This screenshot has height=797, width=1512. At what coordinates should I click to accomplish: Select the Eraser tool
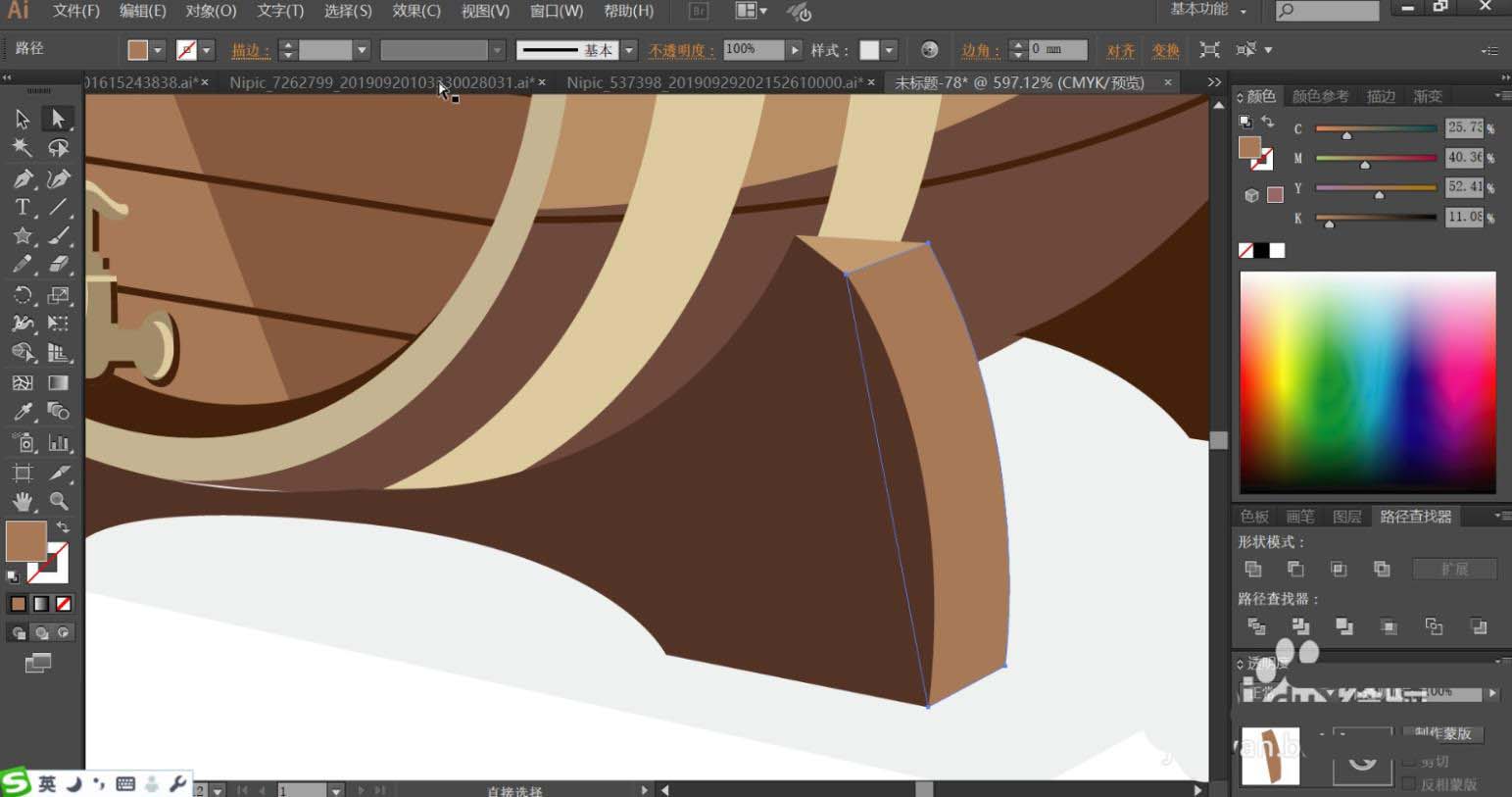tap(58, 265)
